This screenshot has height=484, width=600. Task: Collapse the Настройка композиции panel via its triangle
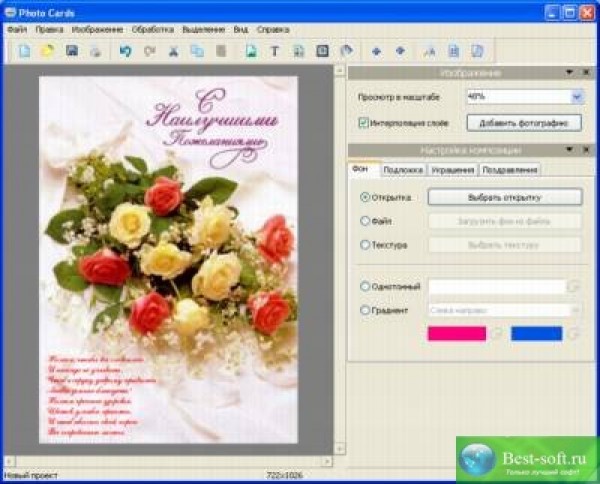pyautogui.click(x=569, y=150)
